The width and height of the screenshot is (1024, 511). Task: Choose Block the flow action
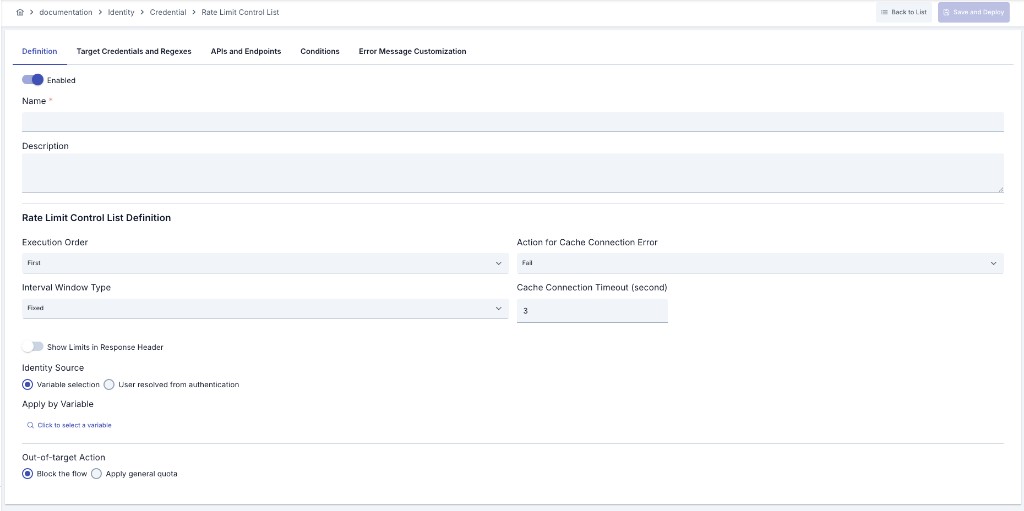pyautogui.click(x=27, y=474)
